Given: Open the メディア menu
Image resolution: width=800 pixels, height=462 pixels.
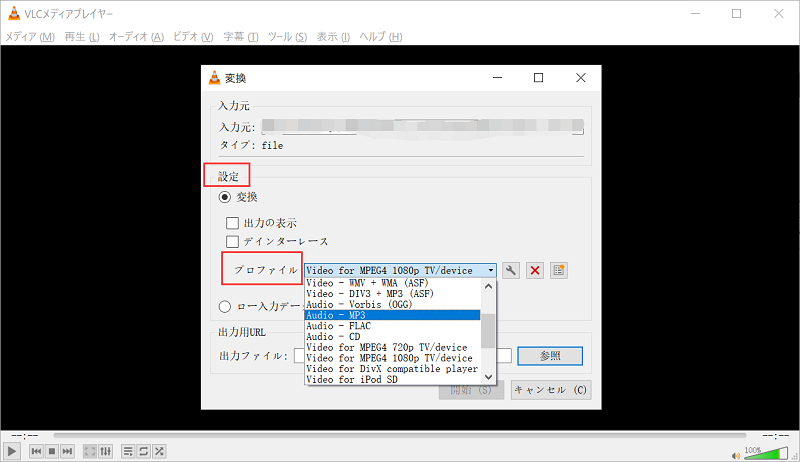Looking at the screenshot, I should tap(30, 37).
